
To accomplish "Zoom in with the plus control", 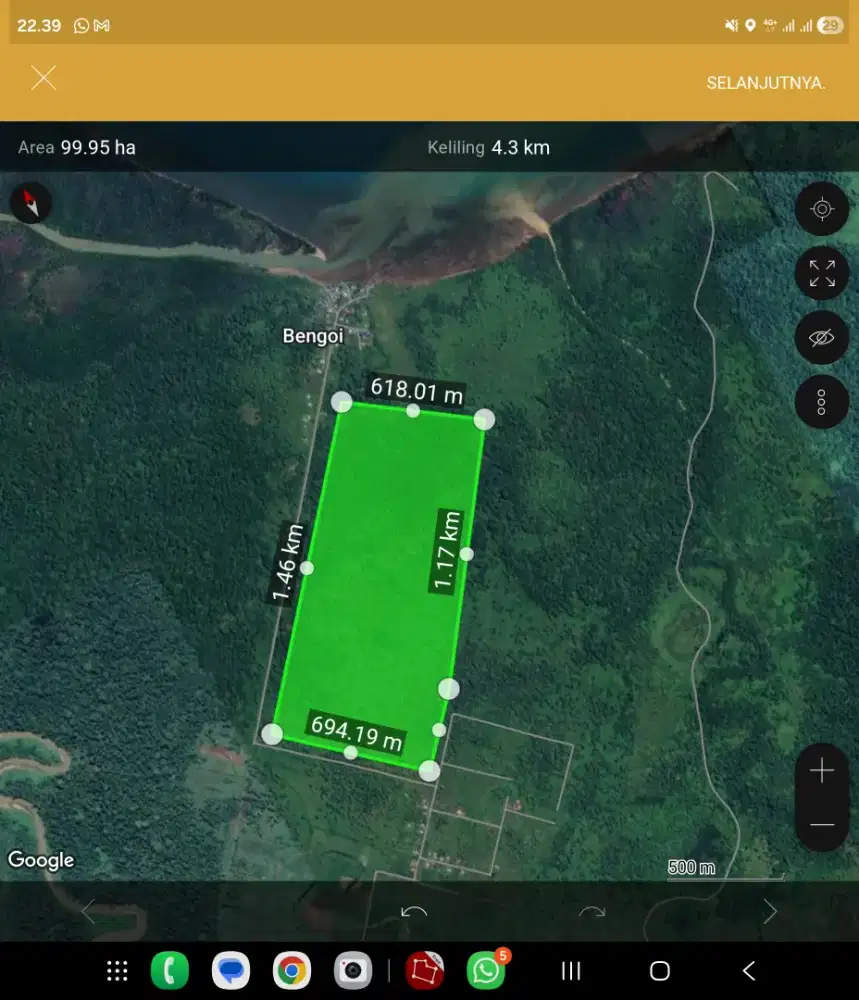I will click(822, 770).
